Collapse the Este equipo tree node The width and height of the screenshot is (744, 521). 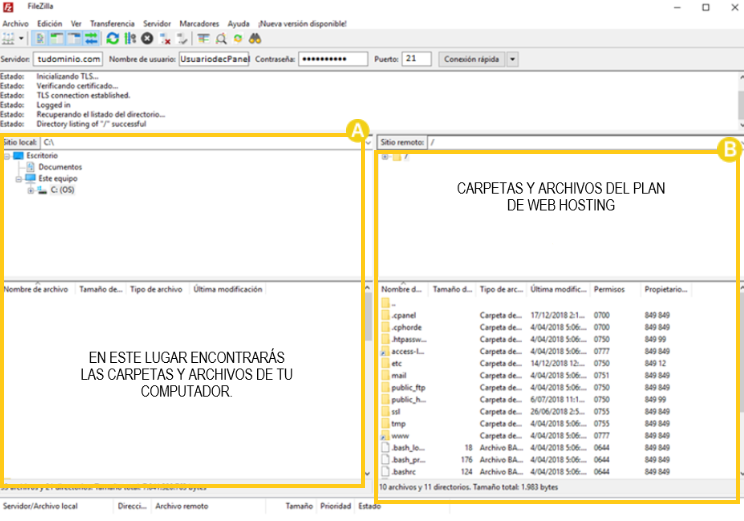[19, 179]
